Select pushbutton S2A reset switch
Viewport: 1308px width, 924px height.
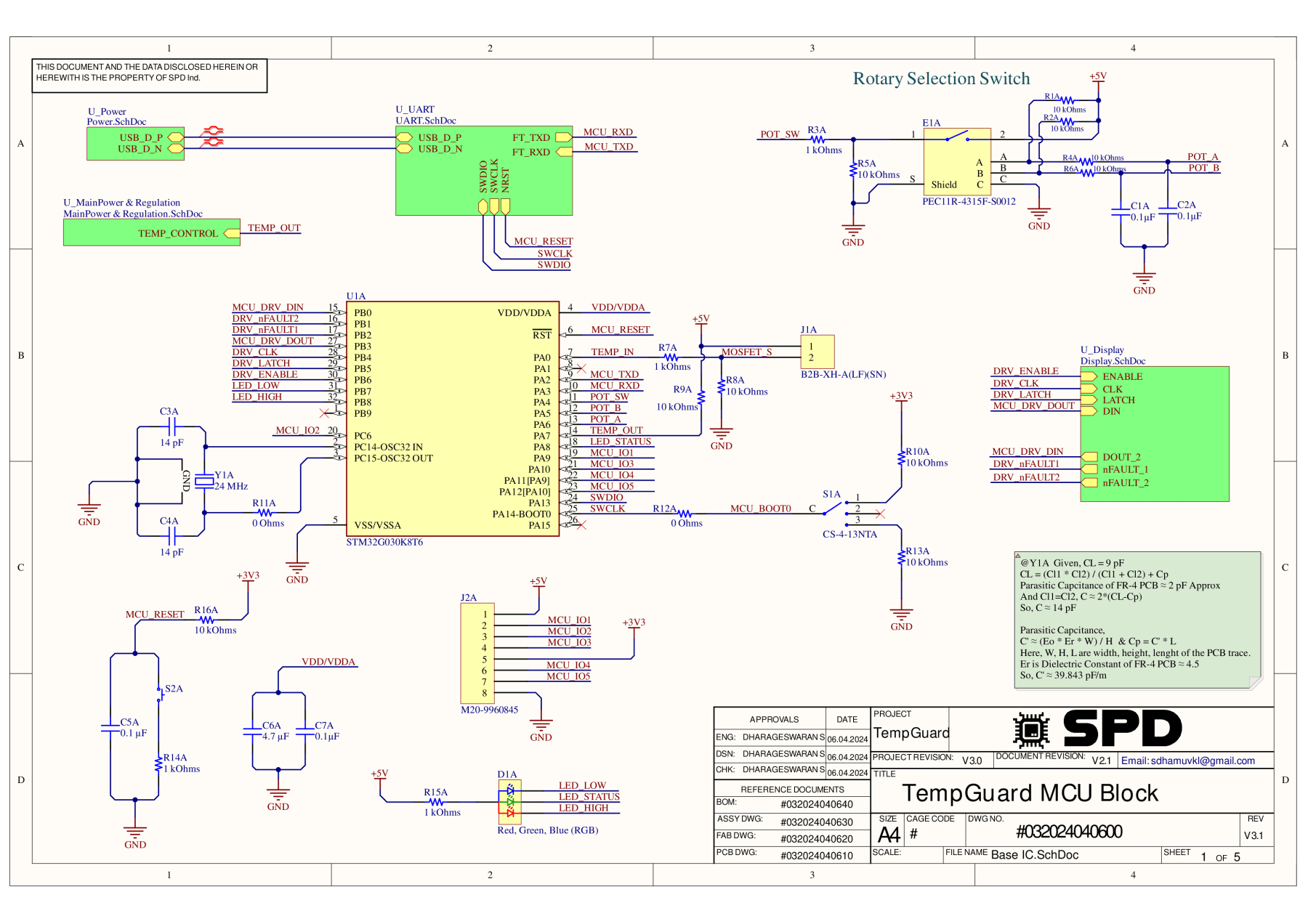point(159,694)
